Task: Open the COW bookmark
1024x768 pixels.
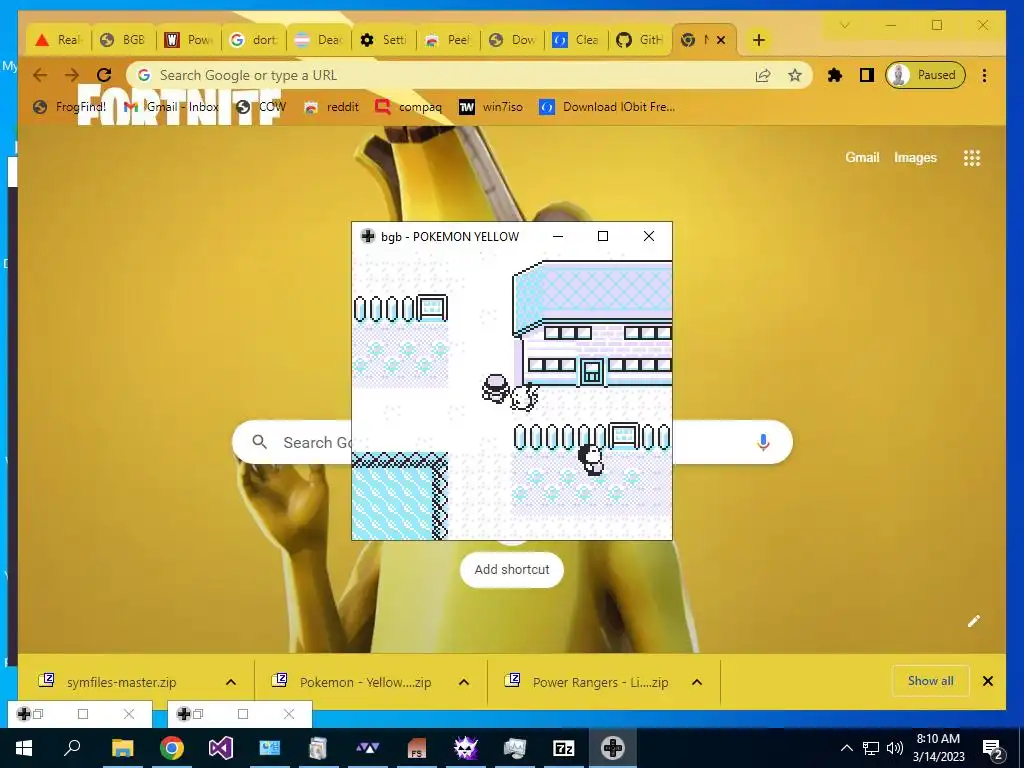Action: point(261,107)
